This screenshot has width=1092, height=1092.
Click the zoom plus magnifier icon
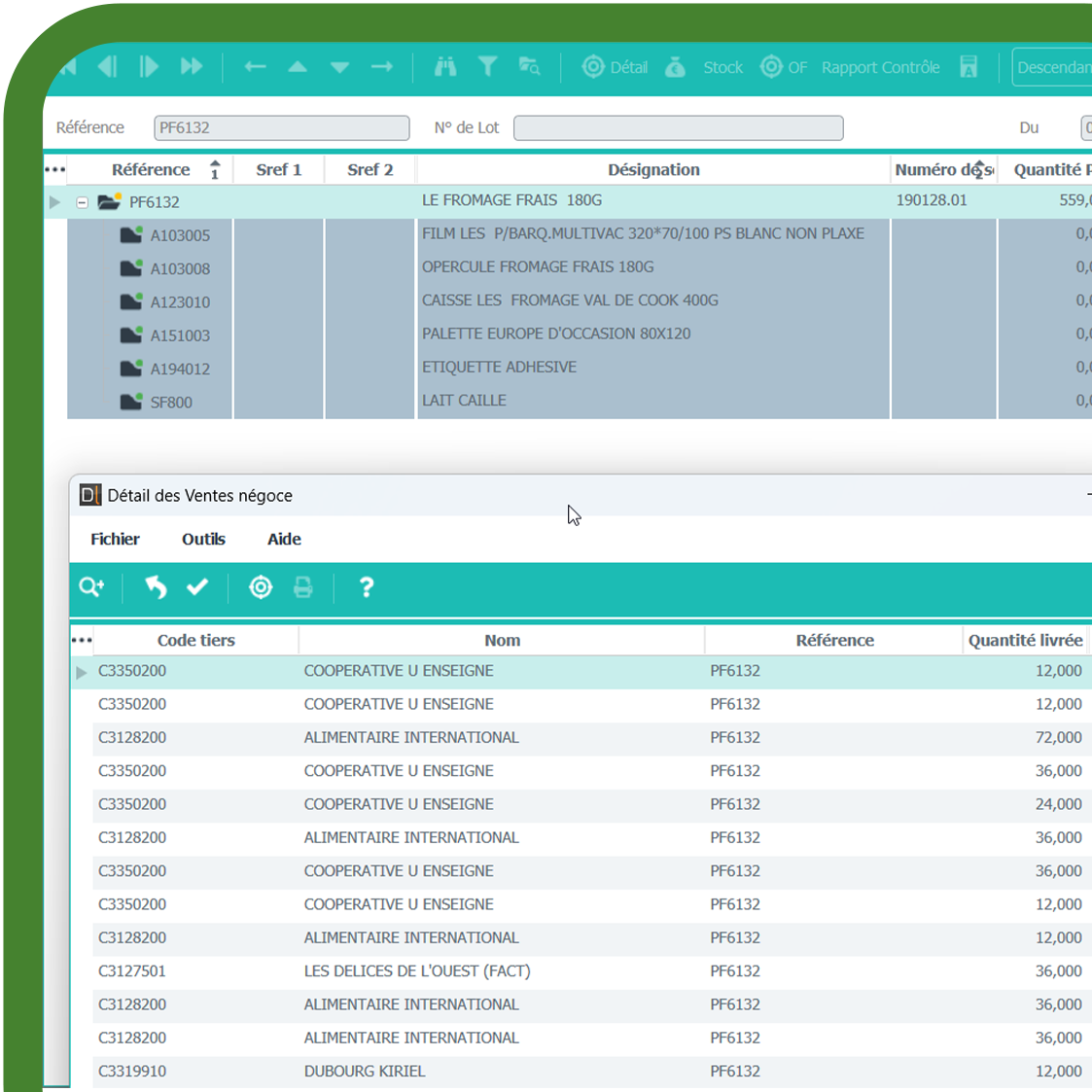tap(92, 587)
